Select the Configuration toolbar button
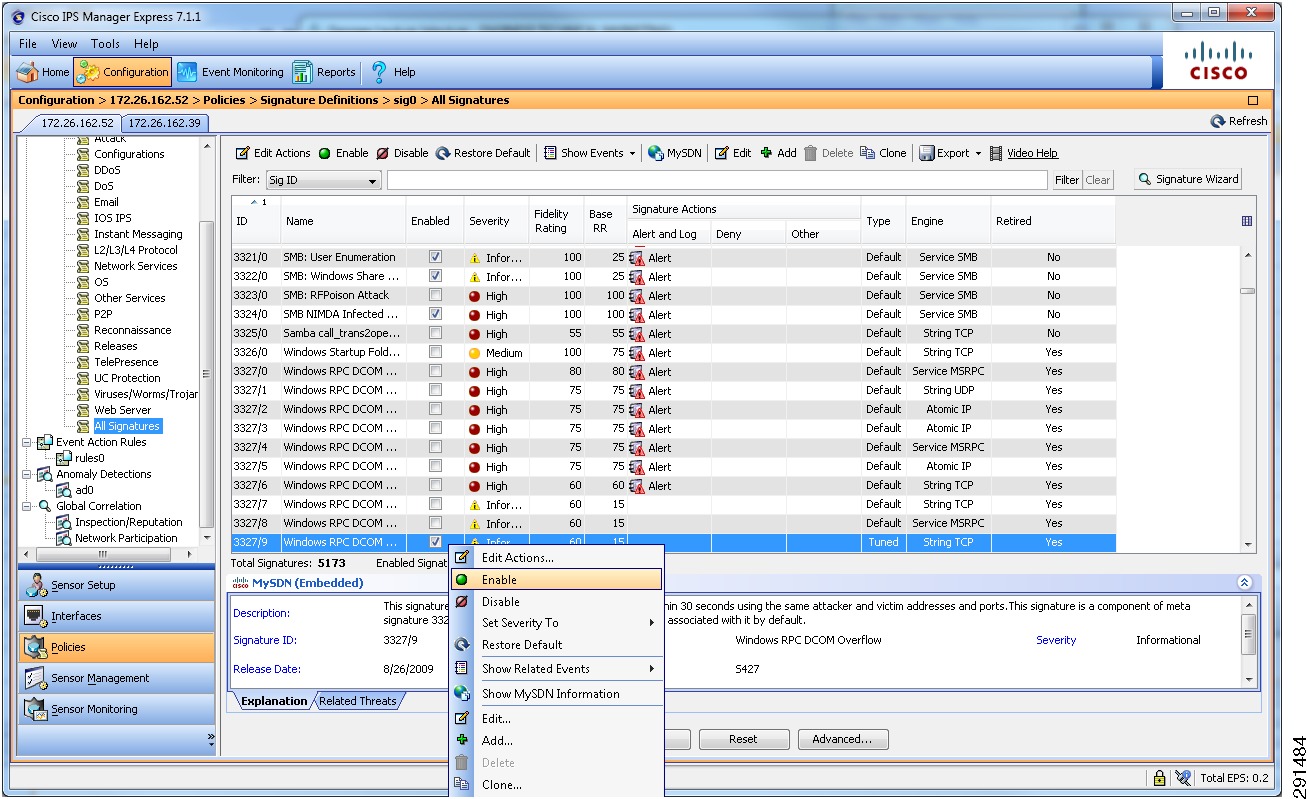The height and width of the screenshot is (799, 1307). tap(123, 72)
